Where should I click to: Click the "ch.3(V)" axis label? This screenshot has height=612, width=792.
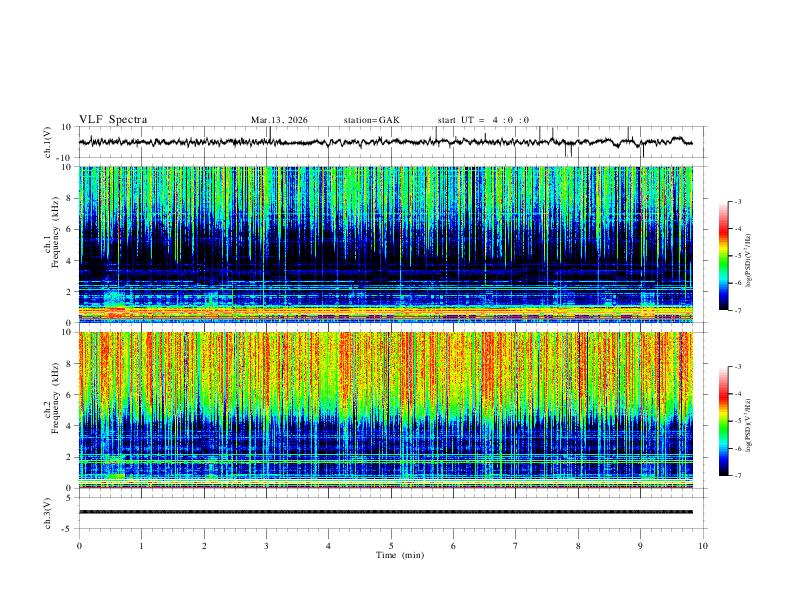(48, 514)
